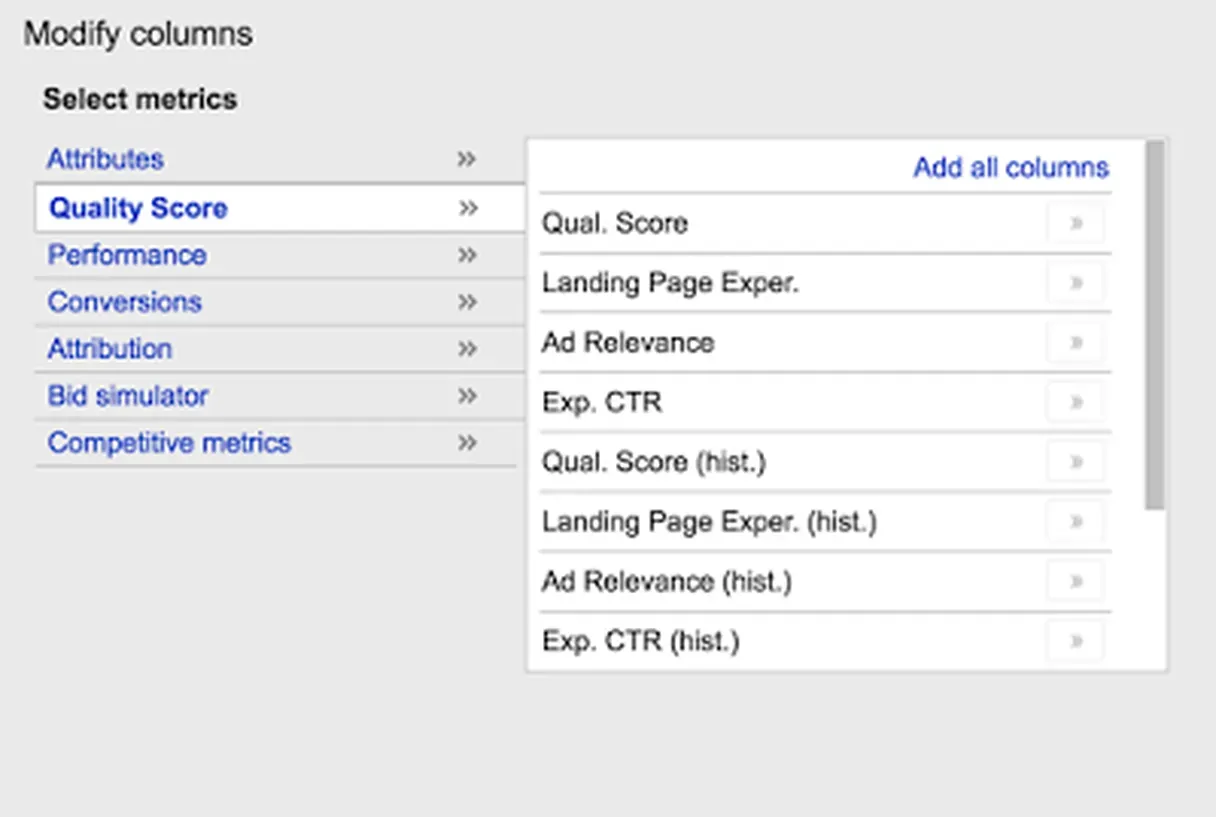The height and width of the screenshot is (817, 1216).
Task: Expand the Bid simulator chevron
Action: point(466,396)
